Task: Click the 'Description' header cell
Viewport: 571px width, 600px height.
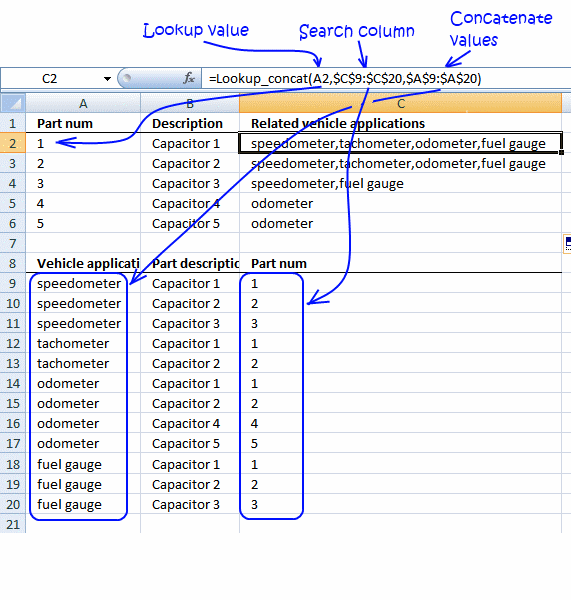Action: 190,124
